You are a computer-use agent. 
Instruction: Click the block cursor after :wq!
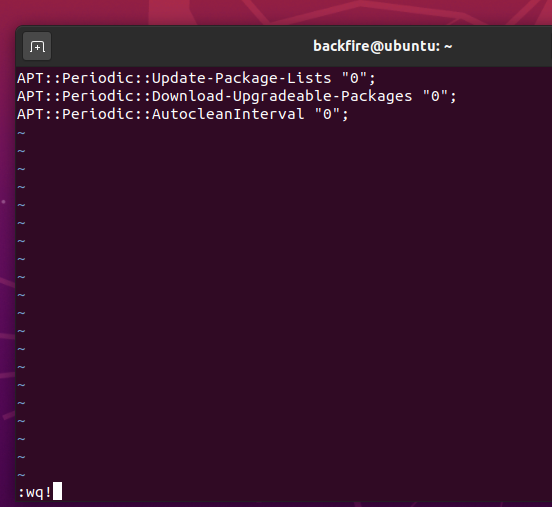coord(57,491)
